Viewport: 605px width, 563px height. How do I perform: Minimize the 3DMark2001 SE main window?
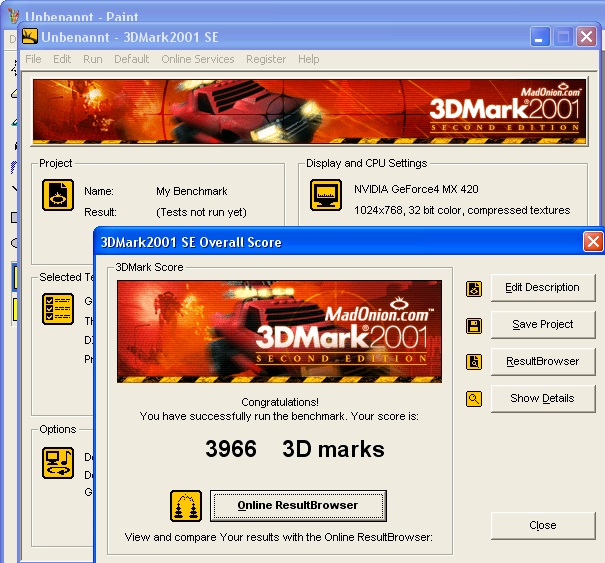540,37
